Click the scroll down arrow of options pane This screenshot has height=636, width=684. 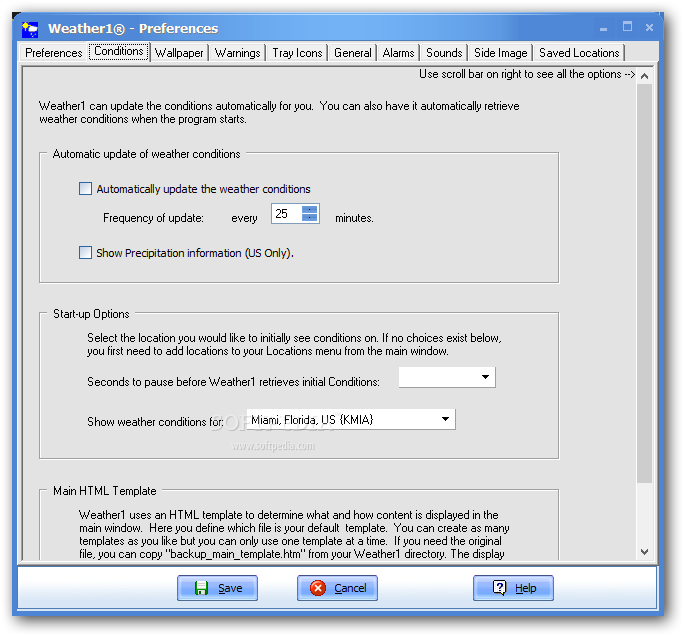click(644, 552)
